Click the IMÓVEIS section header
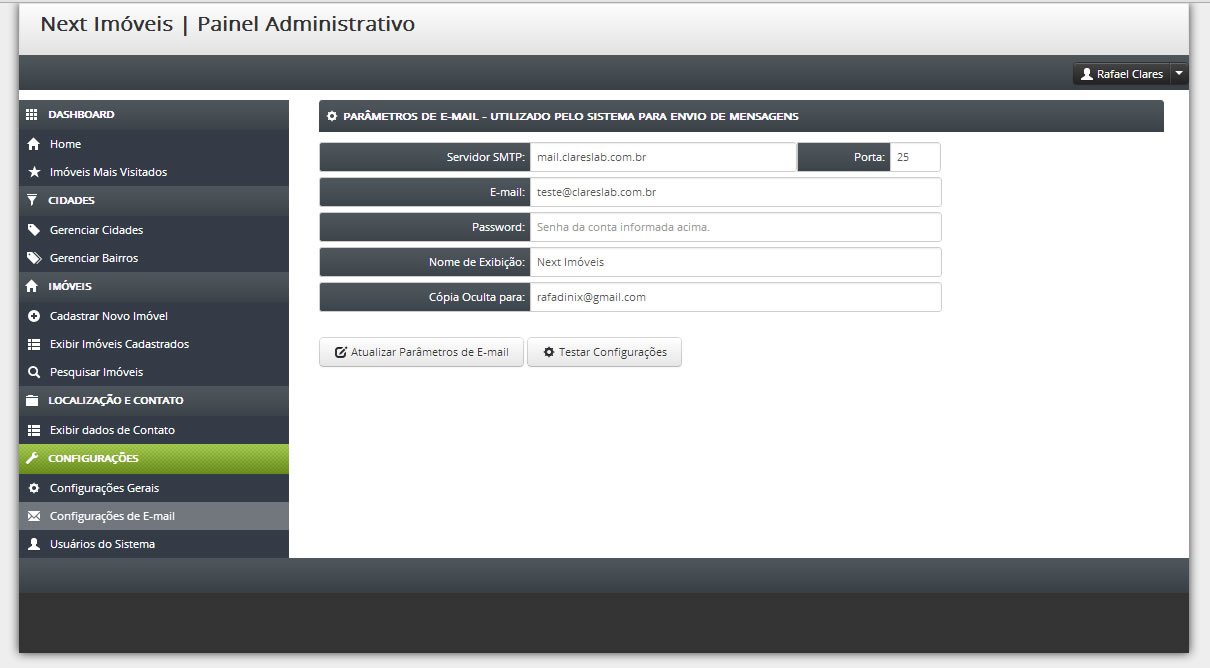This screenshot has height=668, width=1210. (x=154, y=287)
